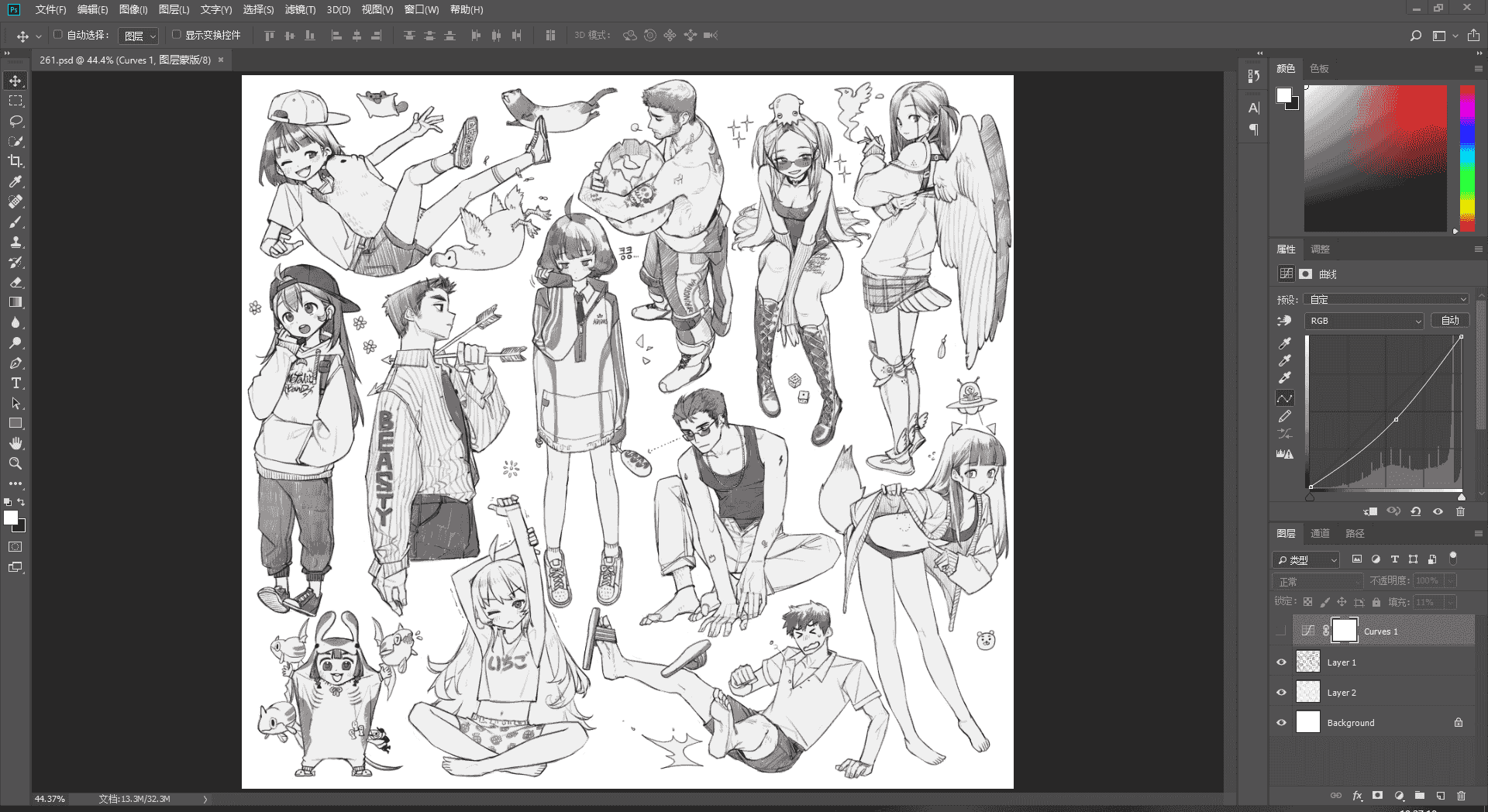Screen dimensions: 1488x812
Task: Select the Brush tool
Action: point(15,222)
